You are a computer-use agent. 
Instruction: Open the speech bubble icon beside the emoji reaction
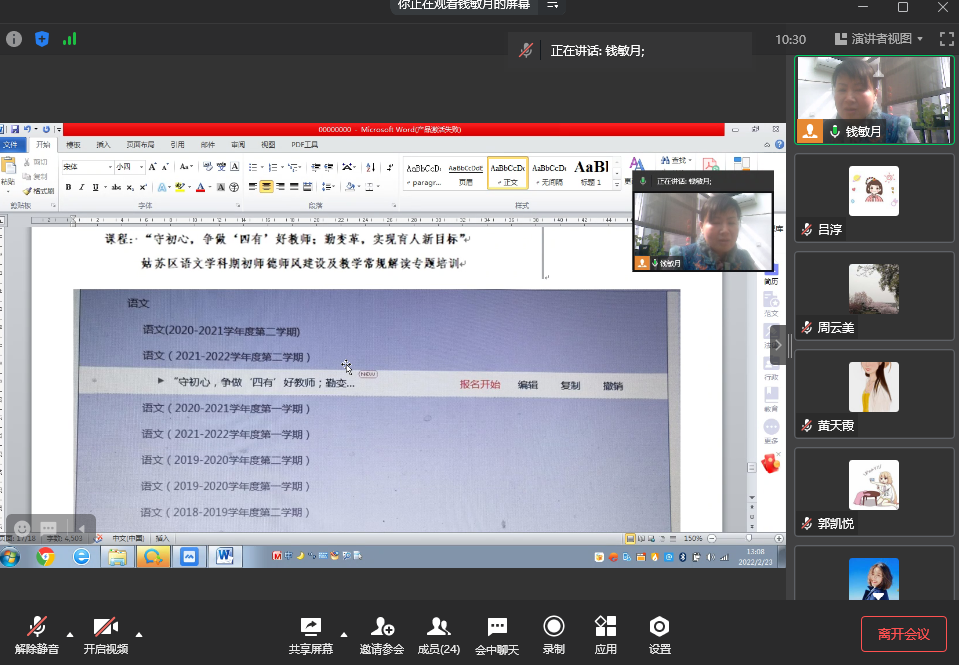[48, 528]
